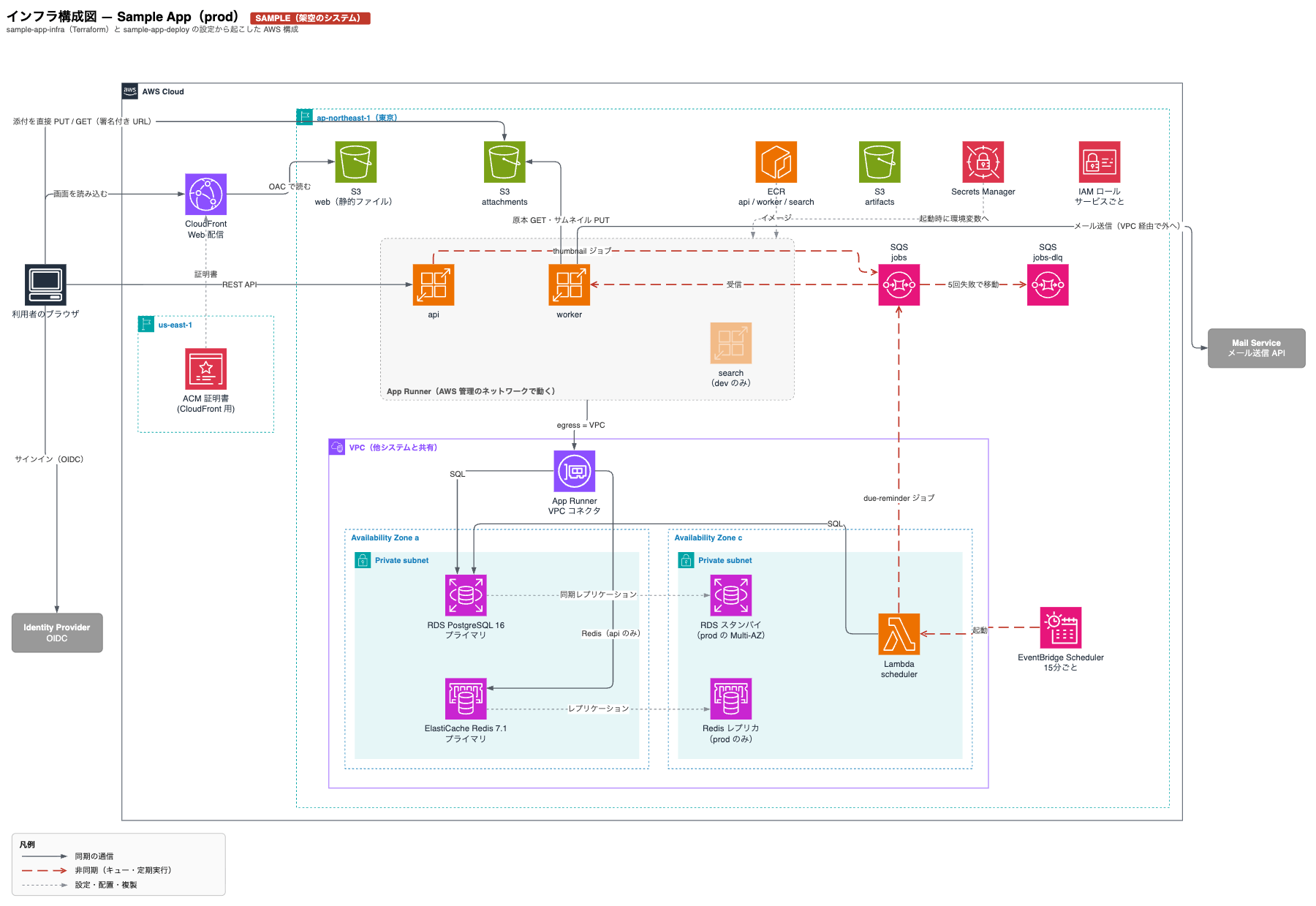
Task: Click the Secrets Manager icon
Action: (983, 162)
